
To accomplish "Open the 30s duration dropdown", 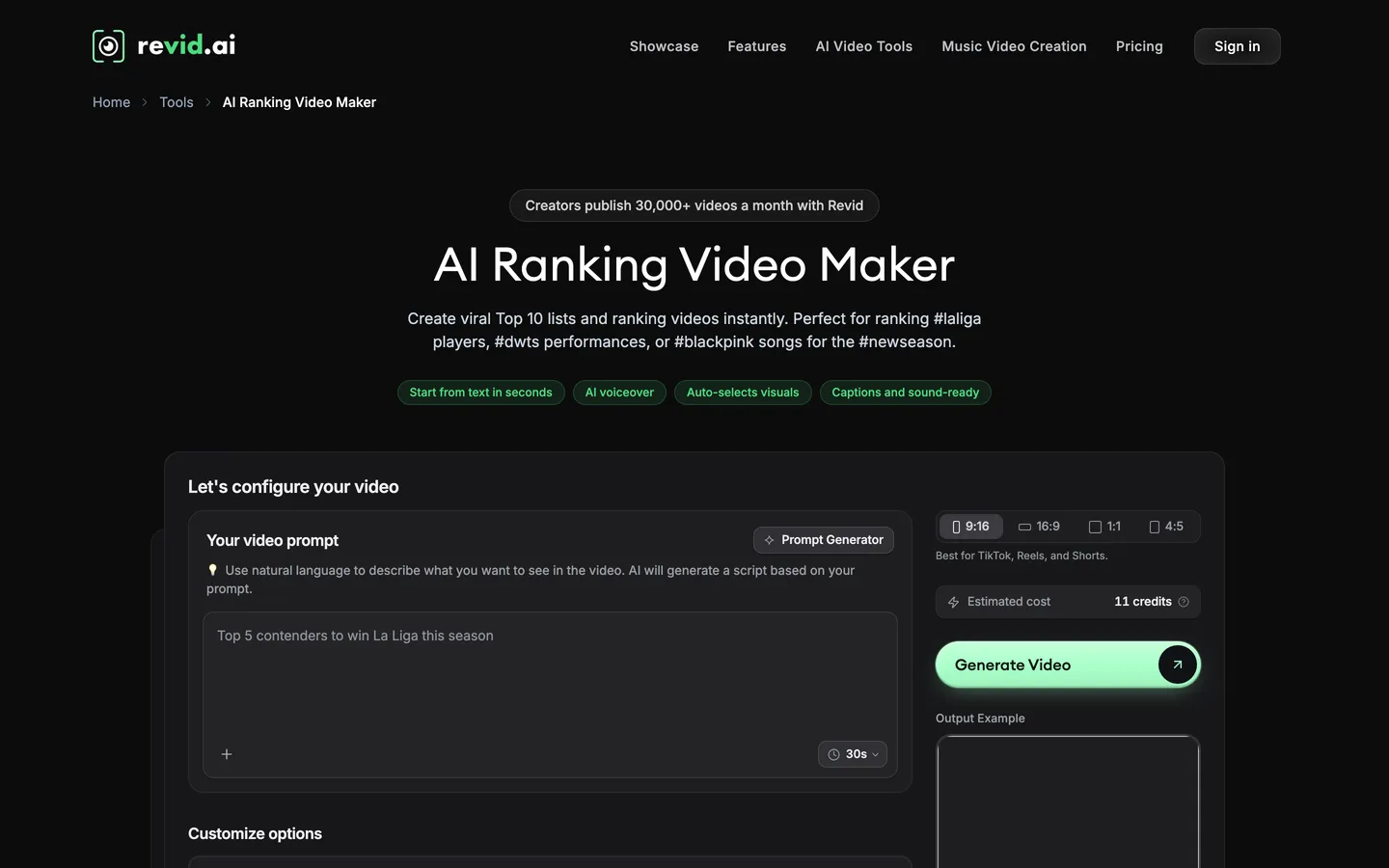I will point(853,754).
